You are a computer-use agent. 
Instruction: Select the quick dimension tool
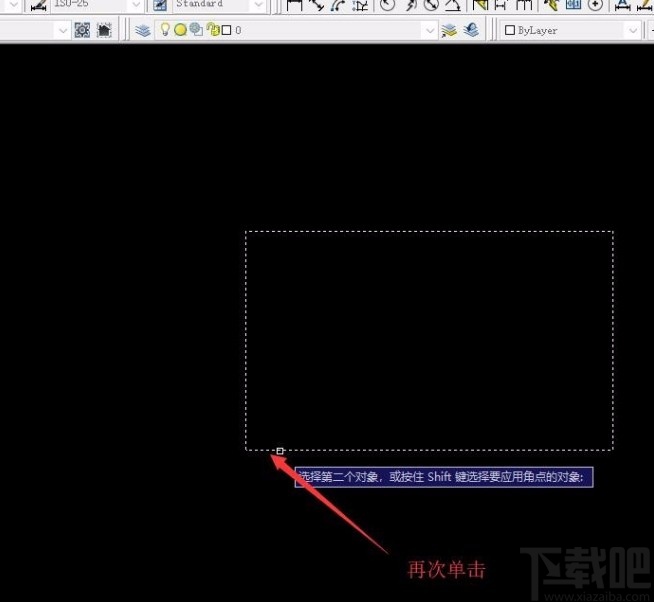(480, 5)
